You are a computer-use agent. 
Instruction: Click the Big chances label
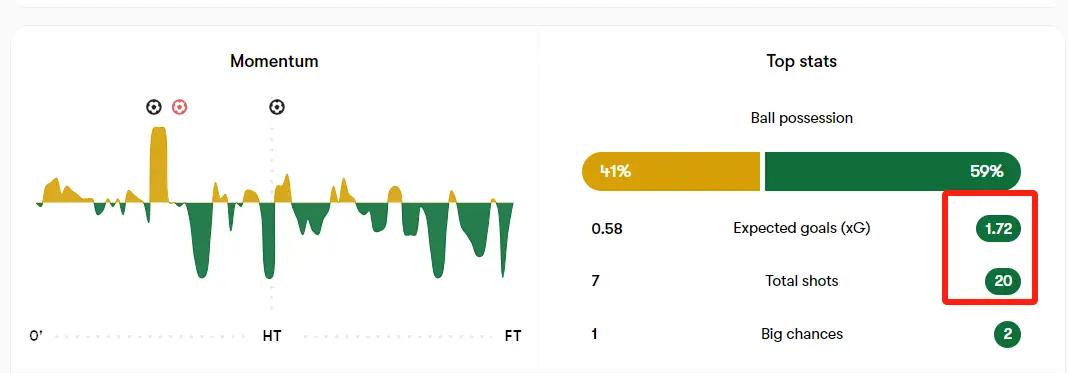(x=802, y=334)
